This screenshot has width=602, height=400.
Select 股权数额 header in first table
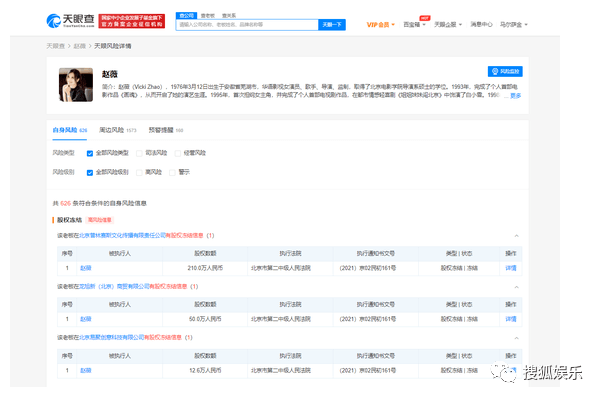(205, 253)
